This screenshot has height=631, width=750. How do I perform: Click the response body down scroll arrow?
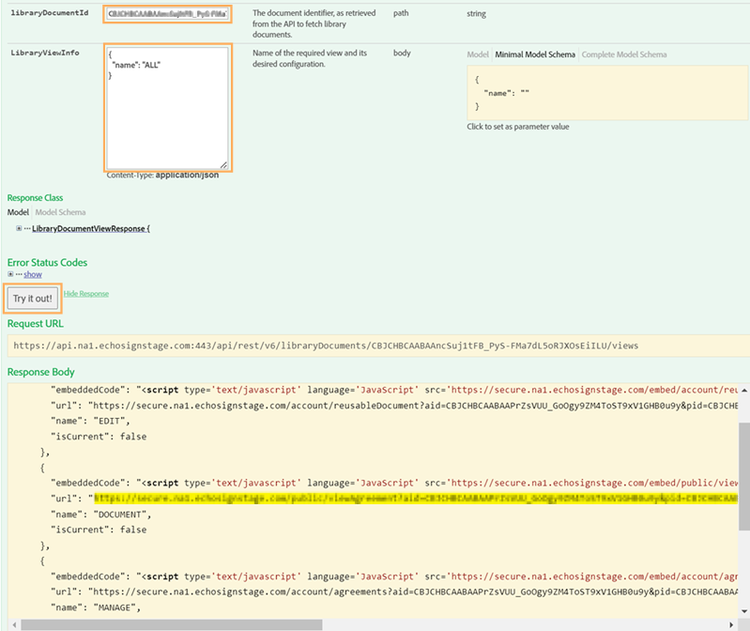(x=743, y=611)
